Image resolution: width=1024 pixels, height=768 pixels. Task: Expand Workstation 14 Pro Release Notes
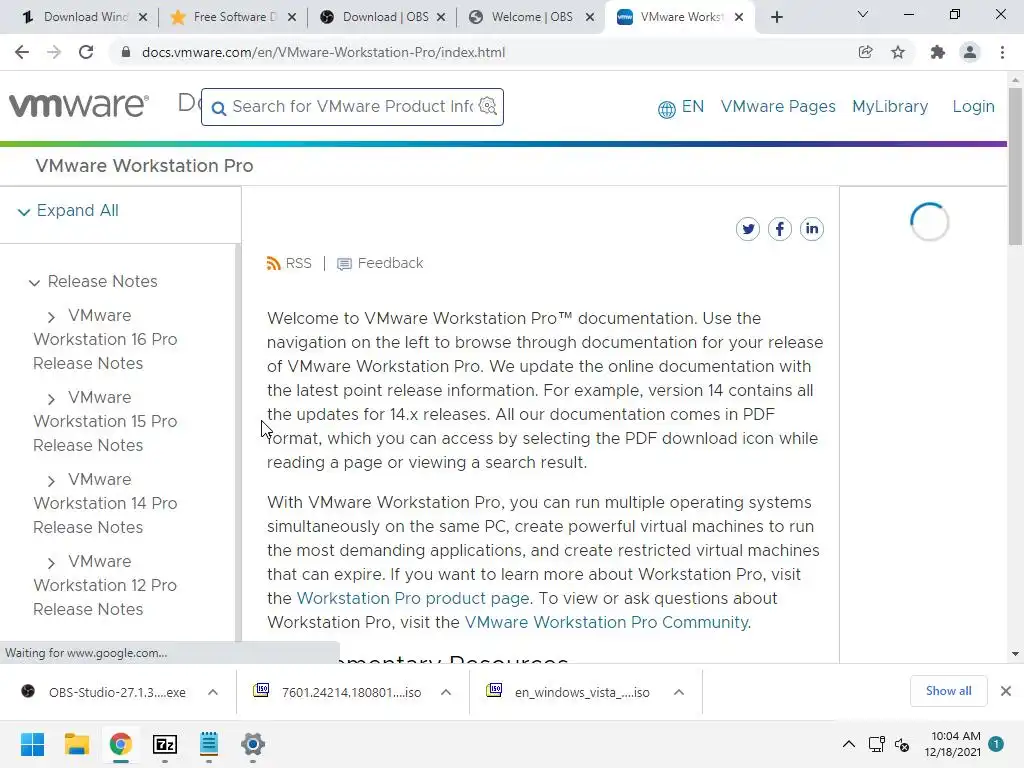(52, 481)
